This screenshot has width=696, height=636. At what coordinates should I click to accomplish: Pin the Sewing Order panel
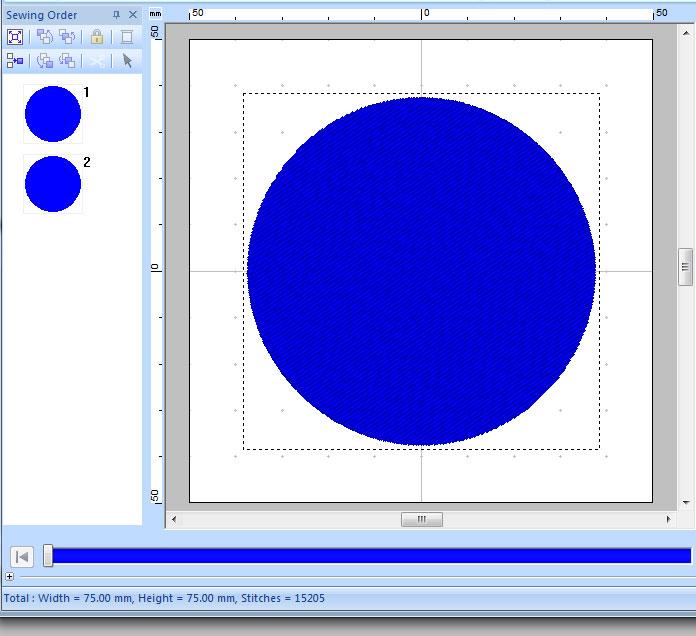pyautogui.click(x=116, y=15)
